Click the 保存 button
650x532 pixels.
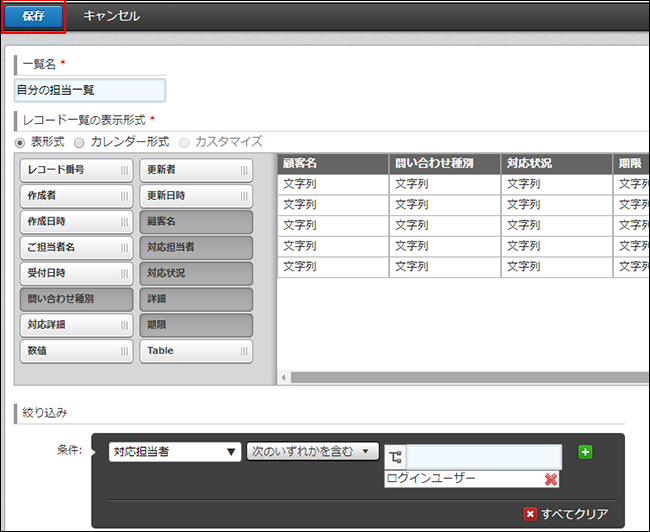point(33,16)
